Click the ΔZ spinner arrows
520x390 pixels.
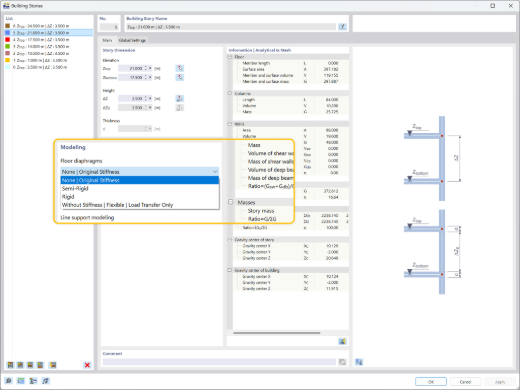coord(146,99)
